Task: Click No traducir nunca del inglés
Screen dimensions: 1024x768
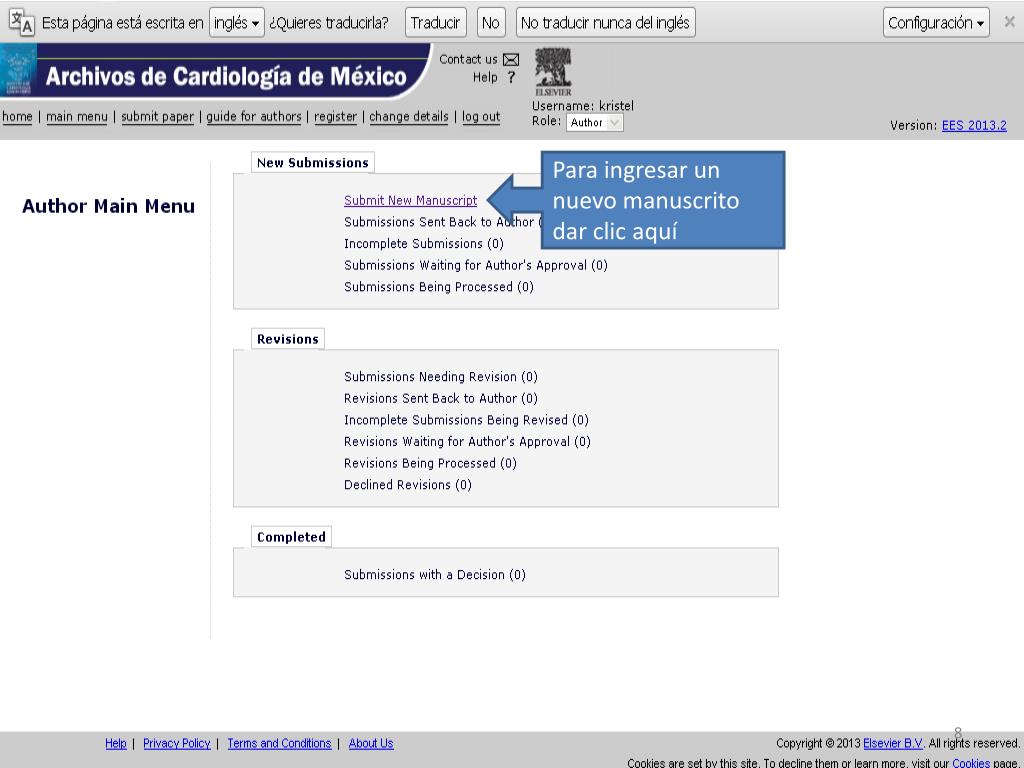Action: tap(605, 23)
